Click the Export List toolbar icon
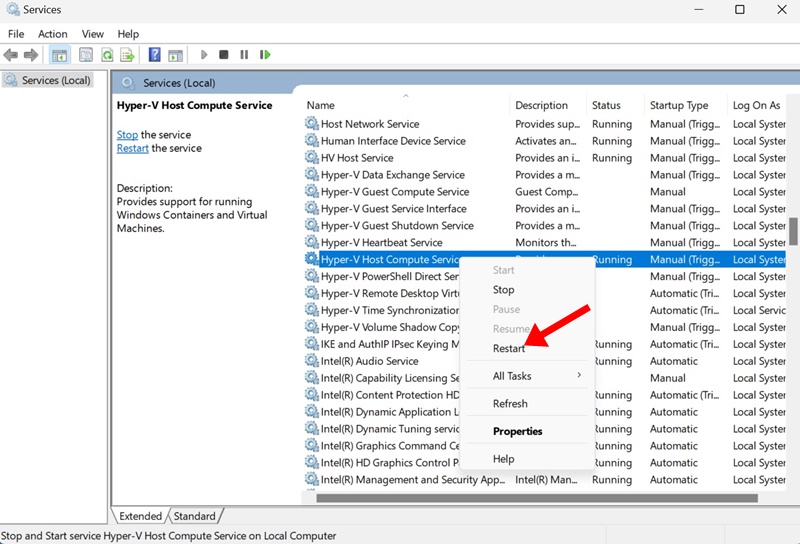 (x=127, y=55)
